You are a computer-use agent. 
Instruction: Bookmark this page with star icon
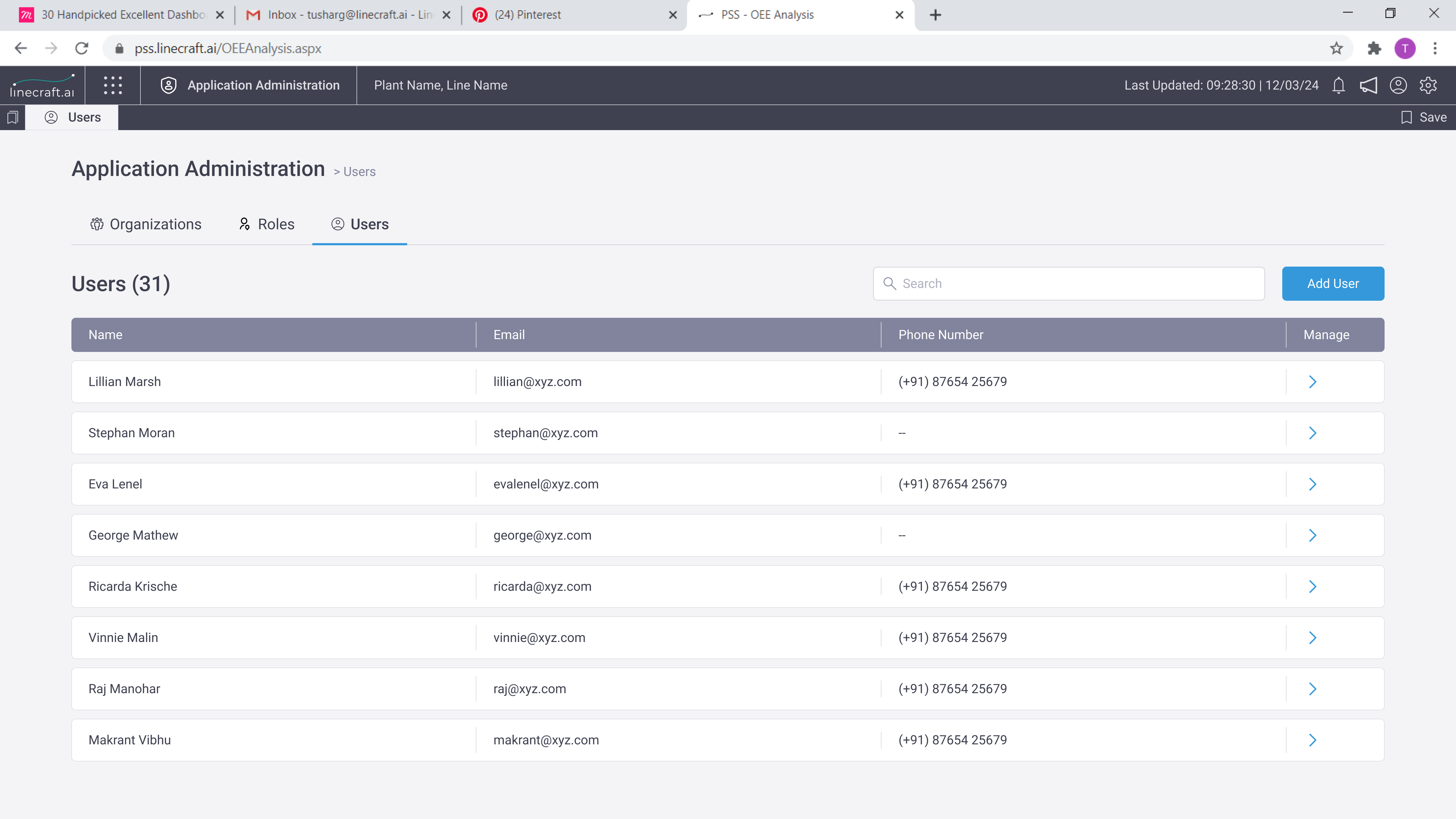tap(1336, 49)
